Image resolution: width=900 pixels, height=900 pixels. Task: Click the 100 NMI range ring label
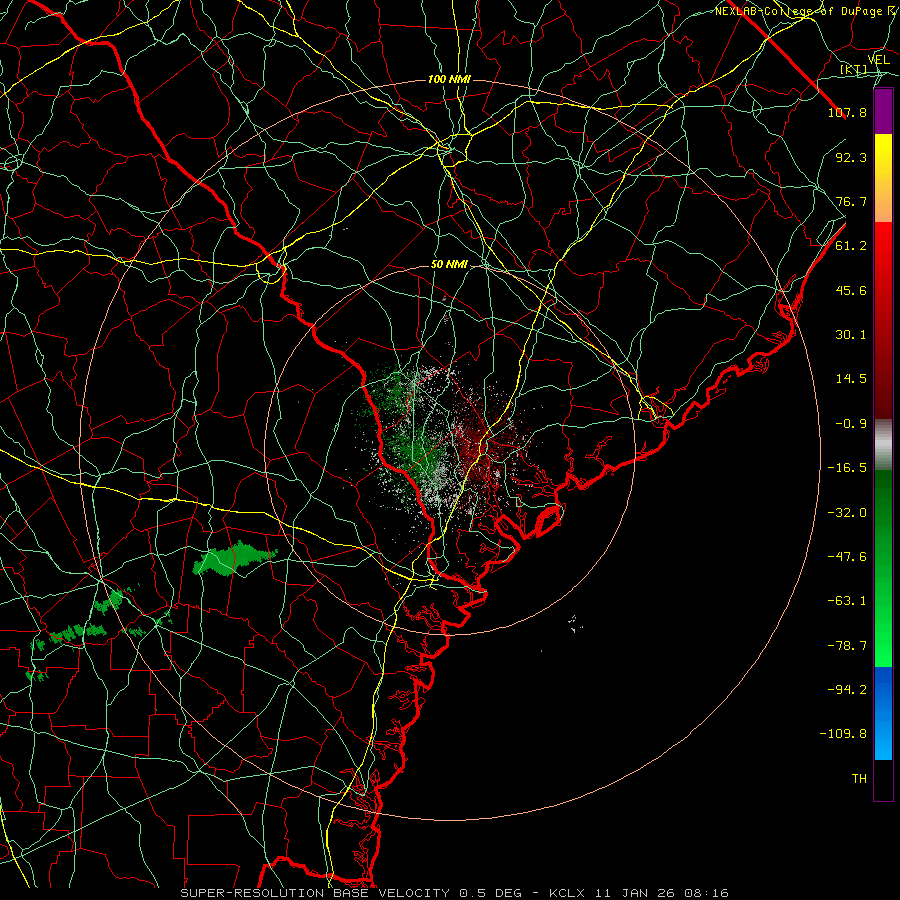(449, 79)
